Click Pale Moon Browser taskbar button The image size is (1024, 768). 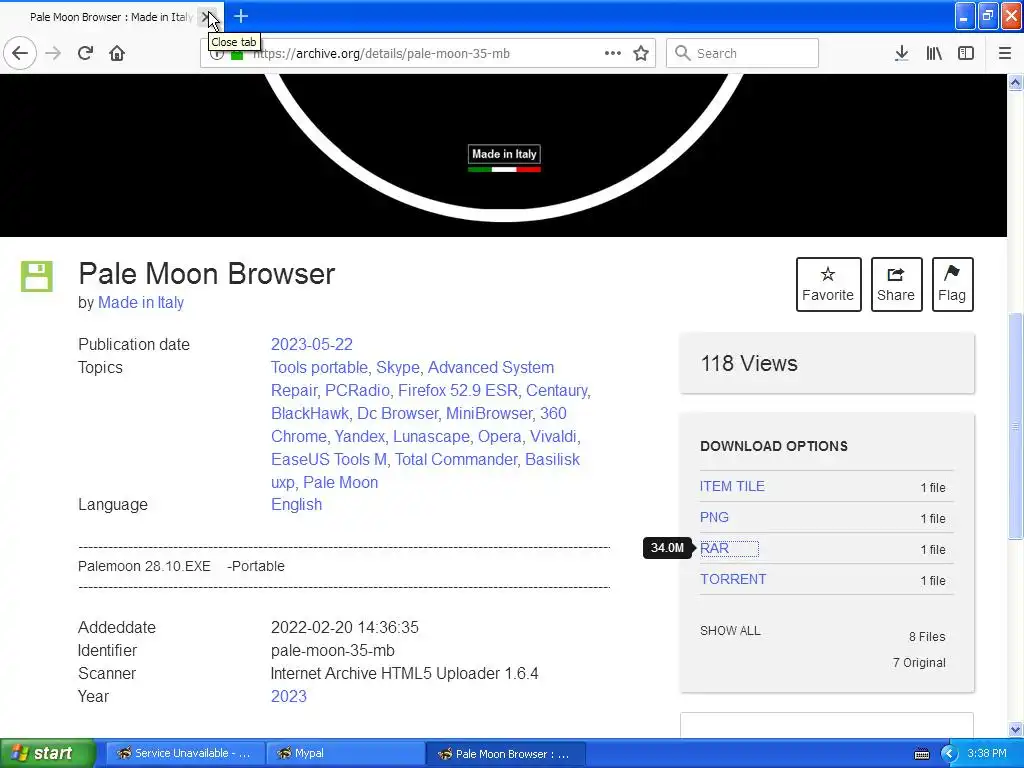506,754
